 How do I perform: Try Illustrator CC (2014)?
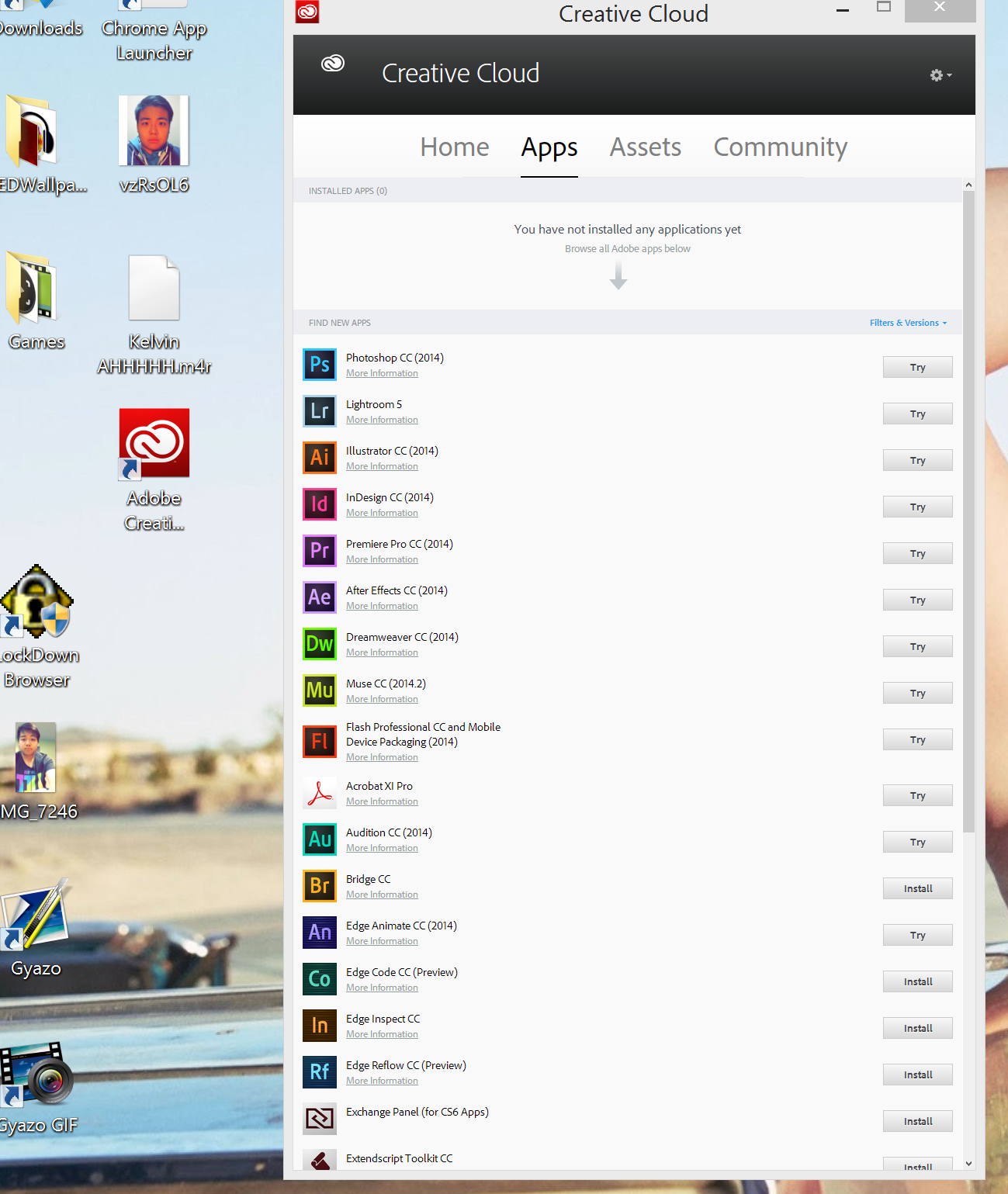[x=918, y=461]
